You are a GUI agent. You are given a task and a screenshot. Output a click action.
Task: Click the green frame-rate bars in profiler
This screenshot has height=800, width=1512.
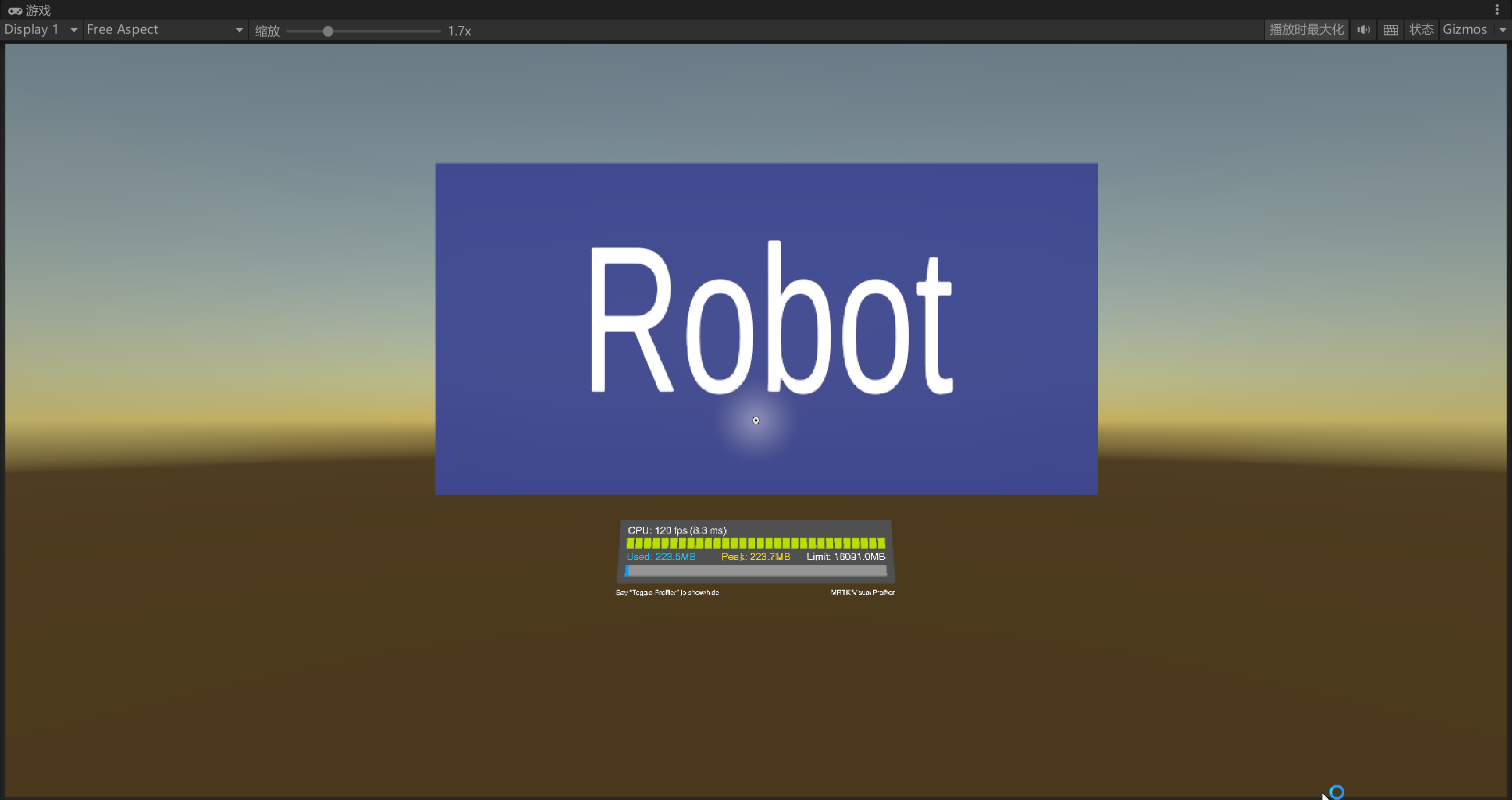coord(756,543)
